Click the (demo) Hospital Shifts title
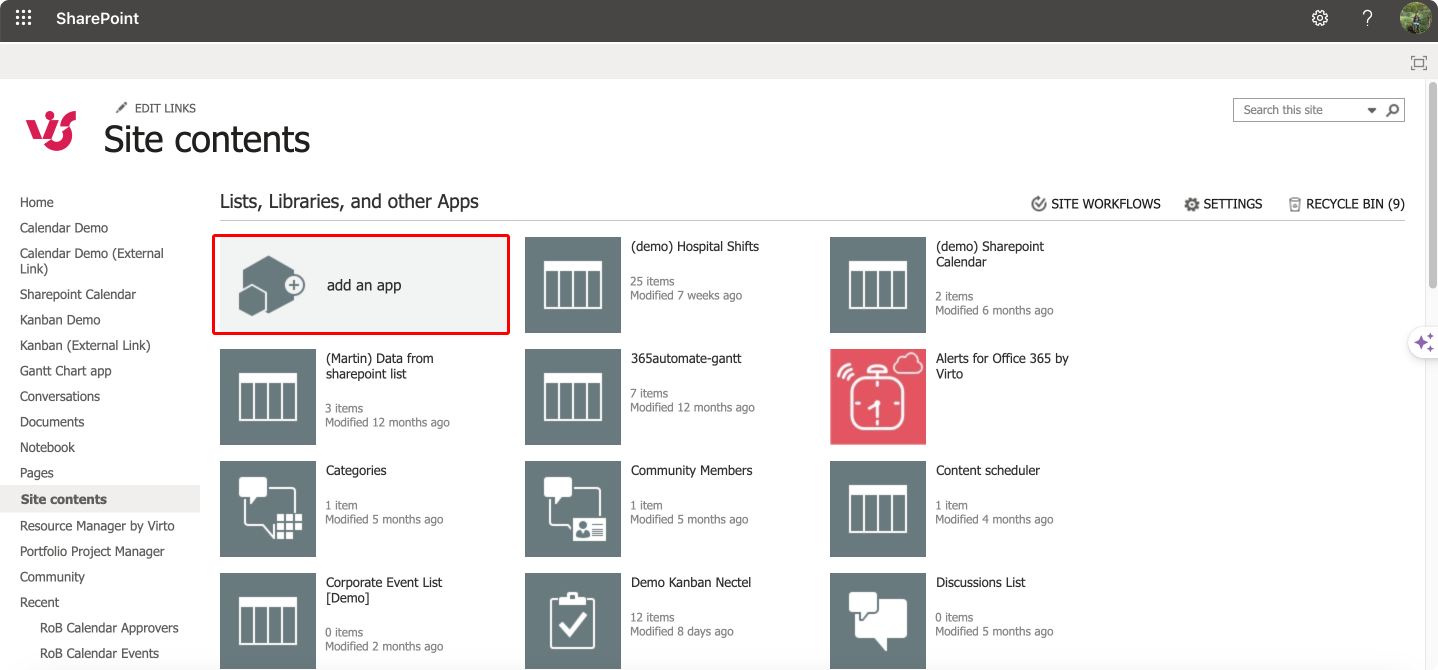Image resolution: width=1438 pixels, height=670 pixels. [x=695, y=246]
